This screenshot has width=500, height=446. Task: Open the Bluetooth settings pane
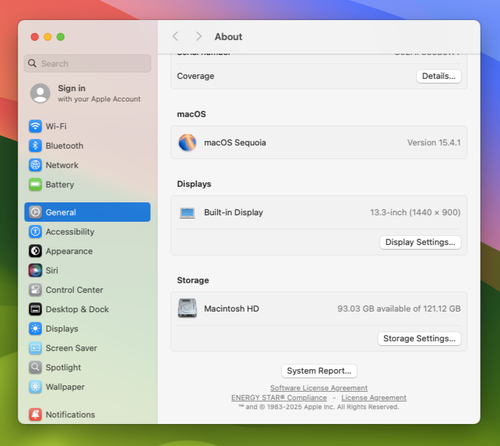[87, 146]
